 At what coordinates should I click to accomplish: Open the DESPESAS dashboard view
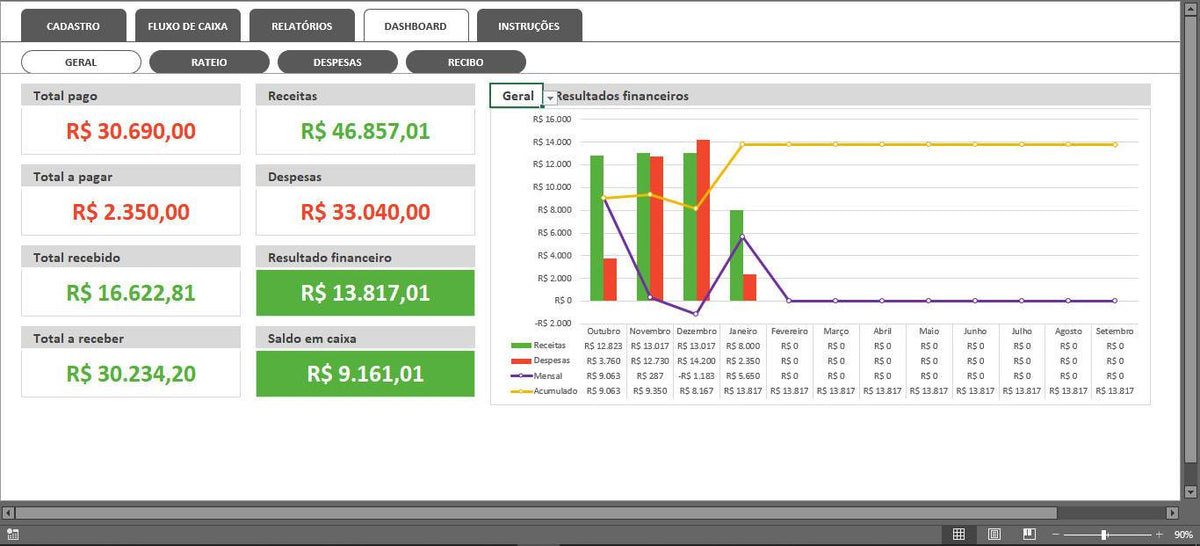337,62
